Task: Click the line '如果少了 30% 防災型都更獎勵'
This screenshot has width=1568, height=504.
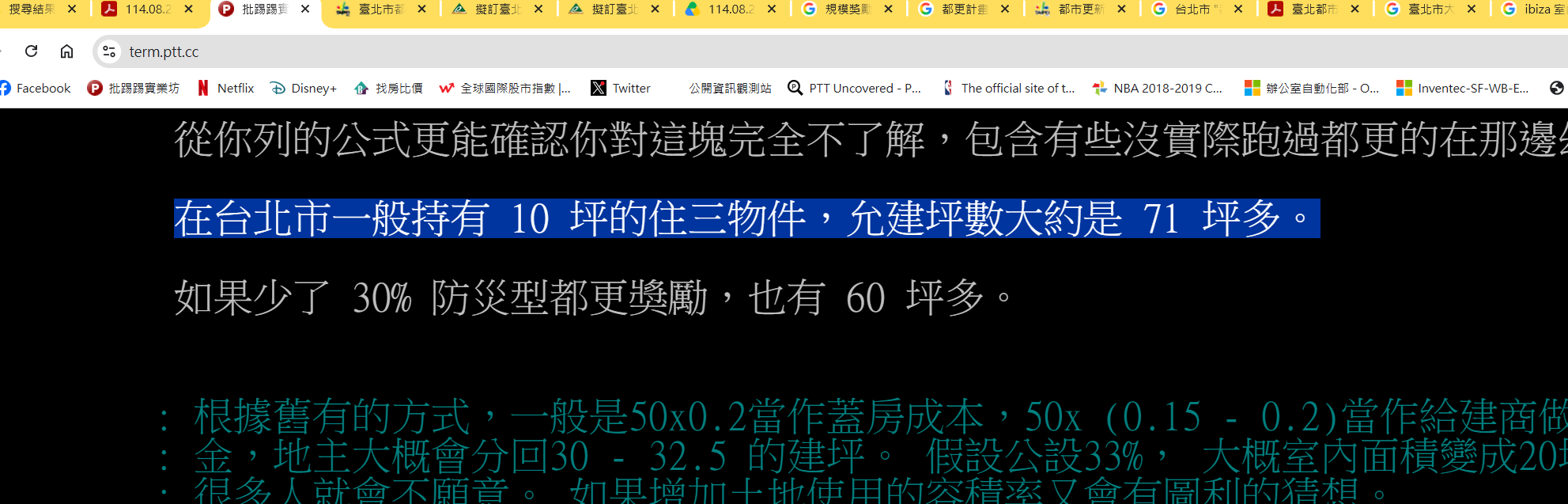Action: (x=593, y=297)
